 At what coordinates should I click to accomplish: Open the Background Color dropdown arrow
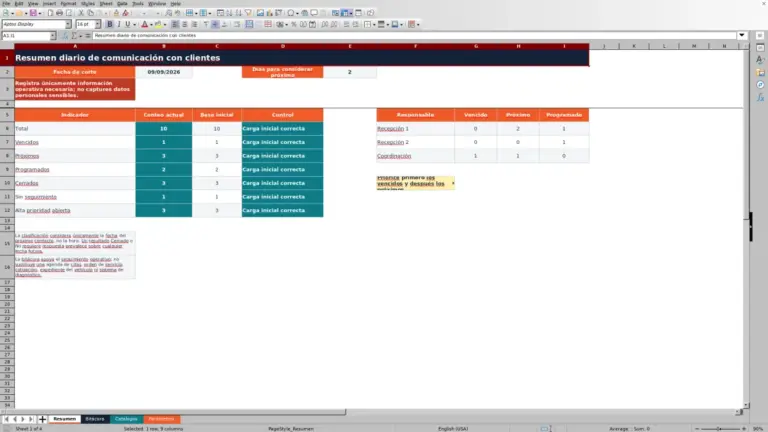pos(165,24)
